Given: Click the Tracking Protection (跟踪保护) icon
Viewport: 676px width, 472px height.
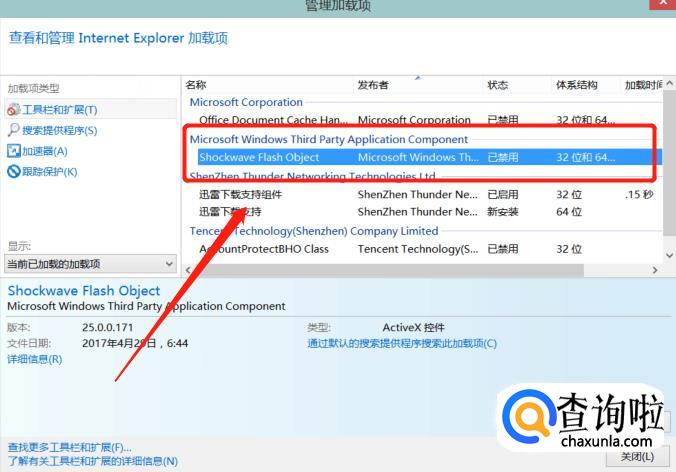Looking at the screenshot, I should (x=13, y=172).
